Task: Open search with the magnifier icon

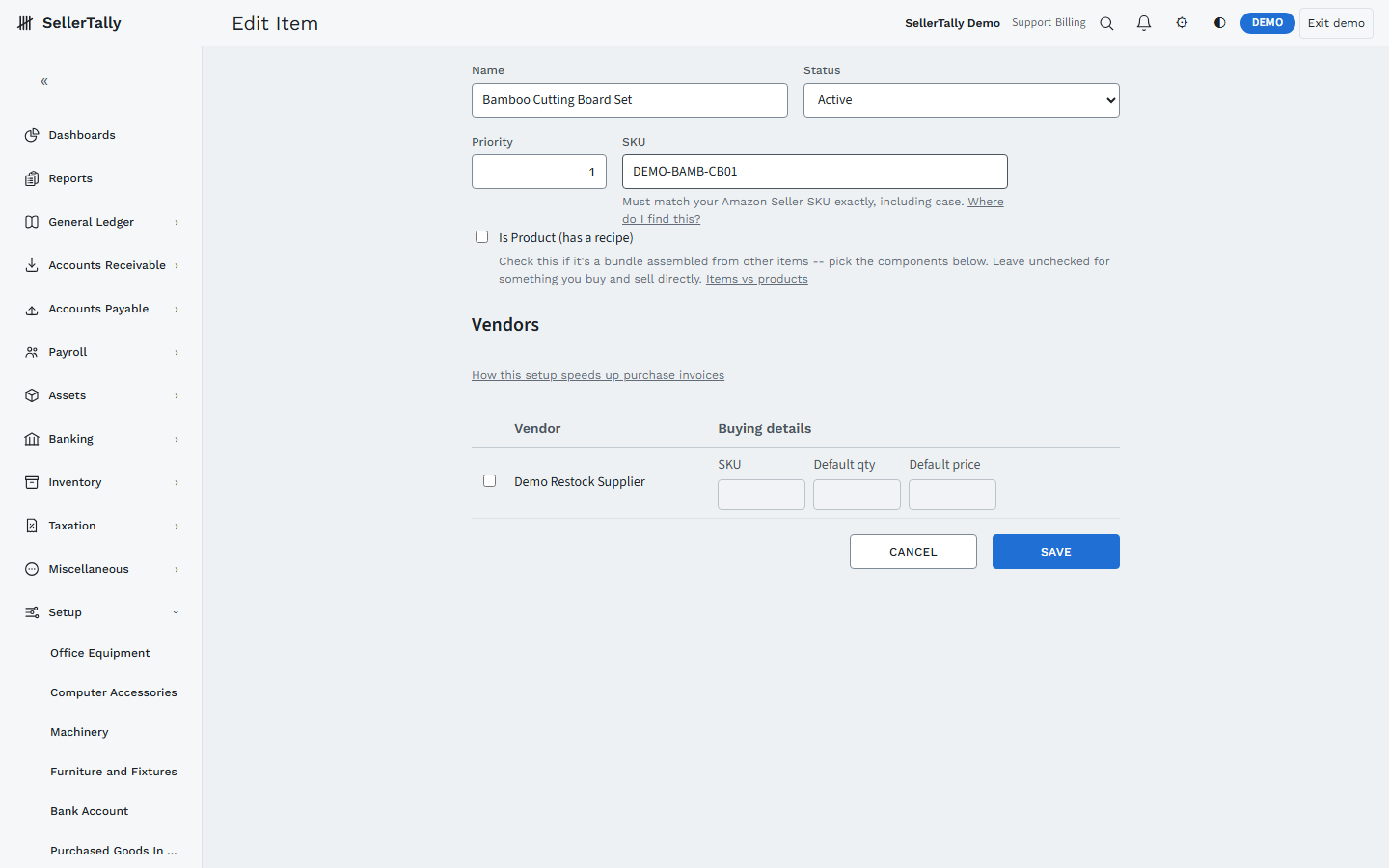Action: click(1106, 23)
